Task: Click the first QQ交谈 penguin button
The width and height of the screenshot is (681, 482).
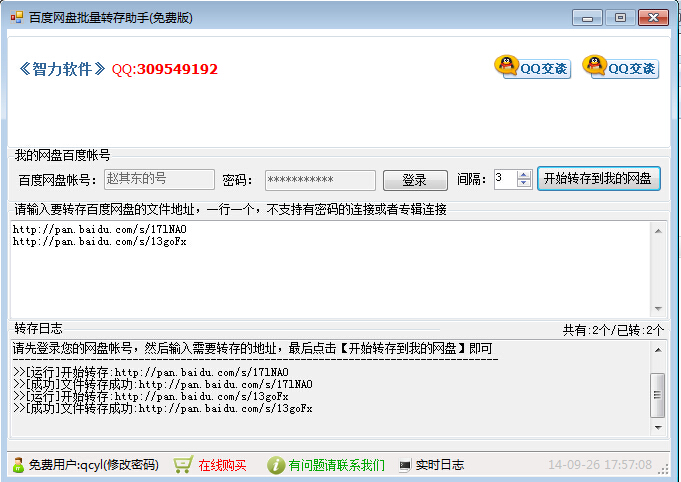Action: [532, 67]
